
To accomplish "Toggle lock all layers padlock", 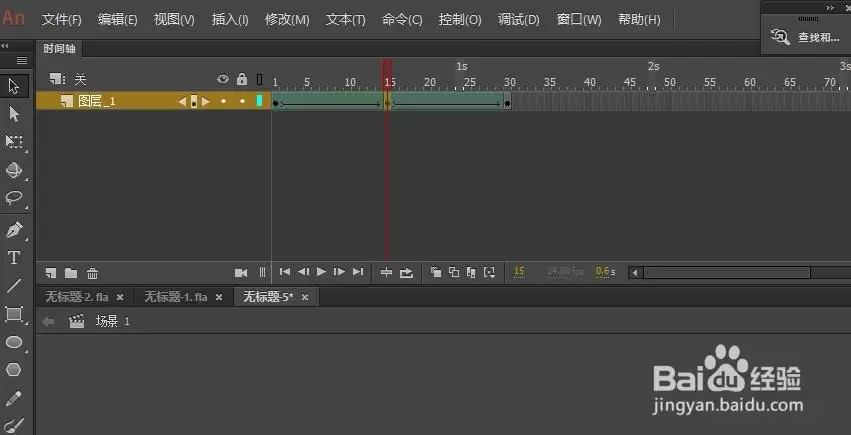I will tap(242, 79).
